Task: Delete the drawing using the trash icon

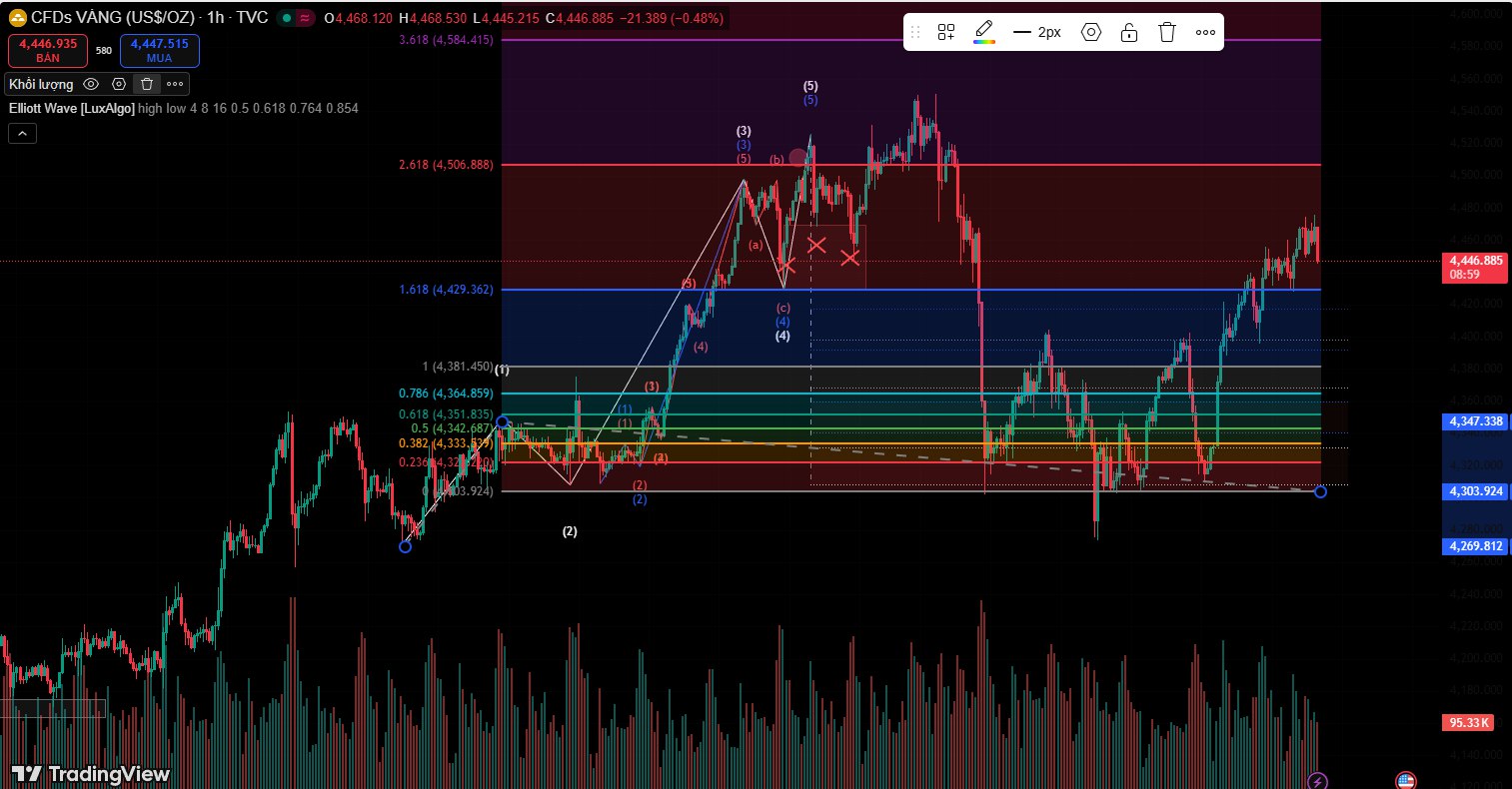Action: (1166, 31)
